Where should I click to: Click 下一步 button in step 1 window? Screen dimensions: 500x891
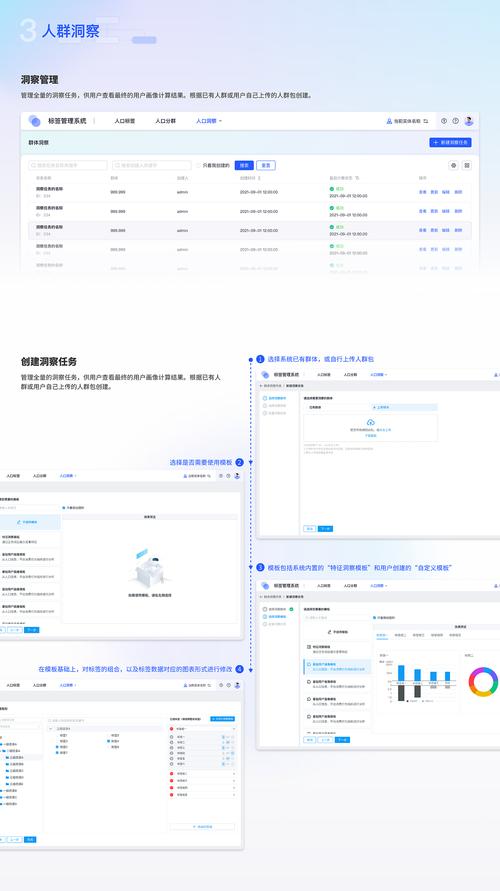click(325, 528)
